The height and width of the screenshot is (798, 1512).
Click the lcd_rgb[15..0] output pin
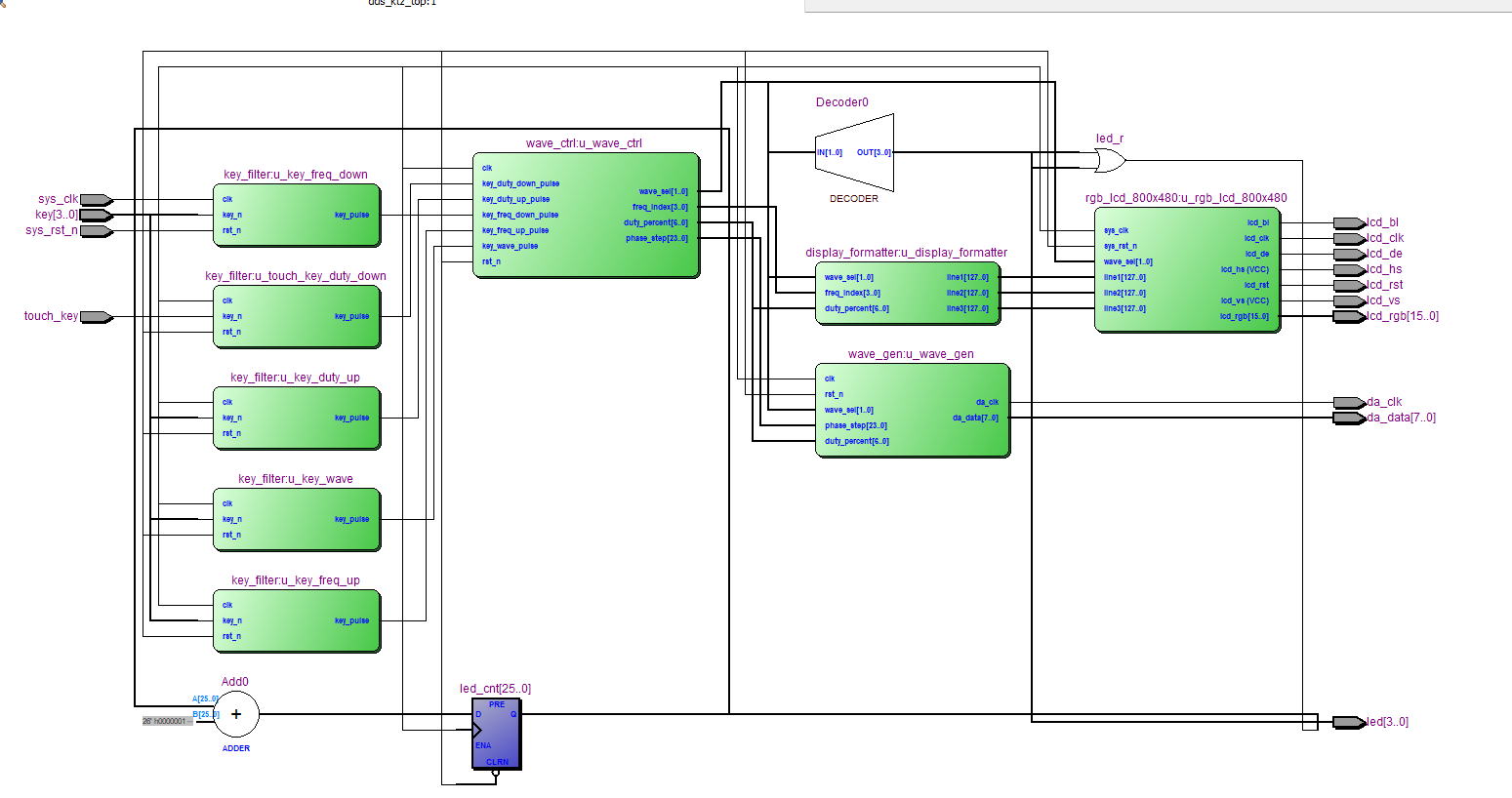[x=1349, y=316]
